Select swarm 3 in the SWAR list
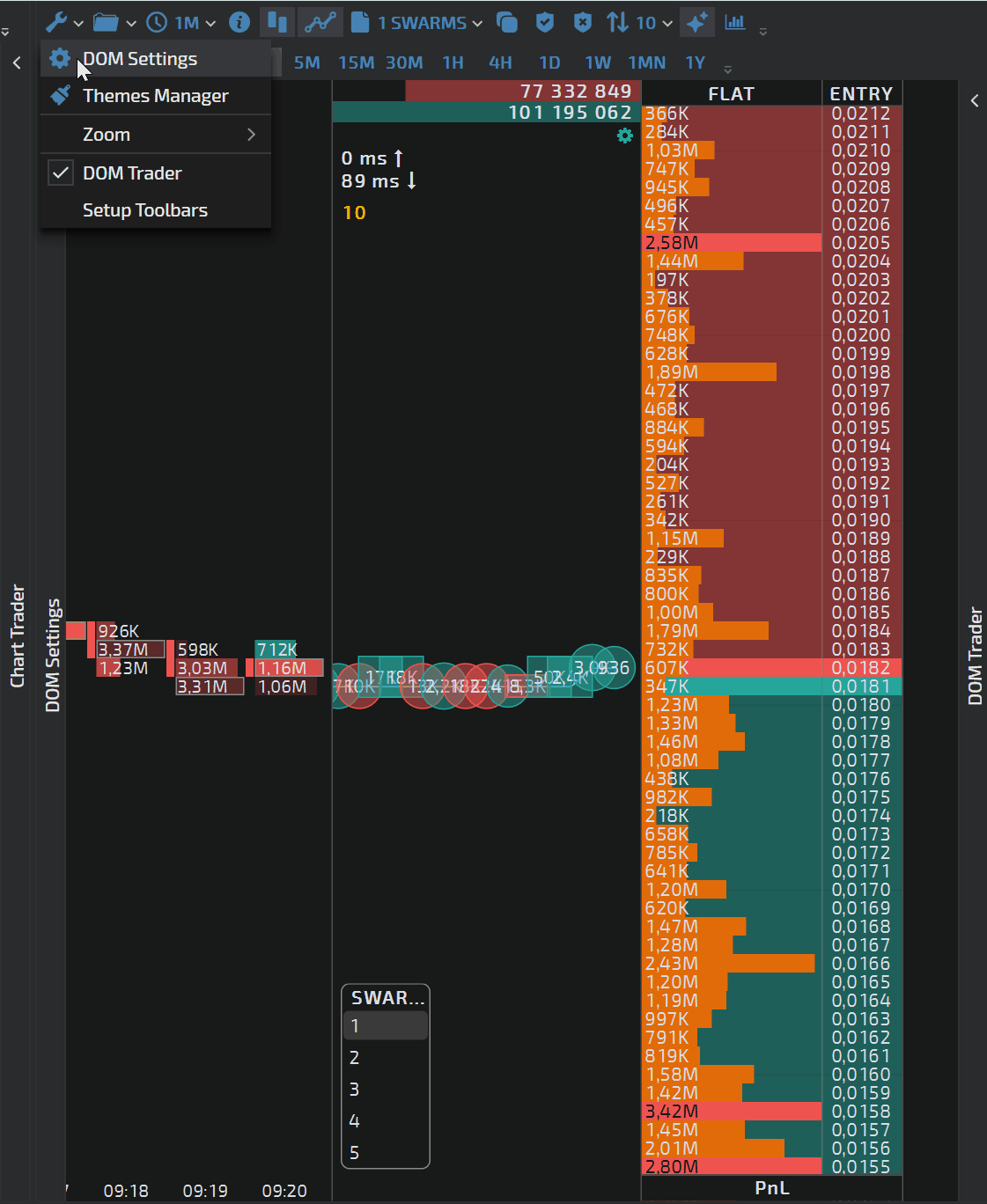This screenshot has width=987, height=1204. tap(355, 1090)
